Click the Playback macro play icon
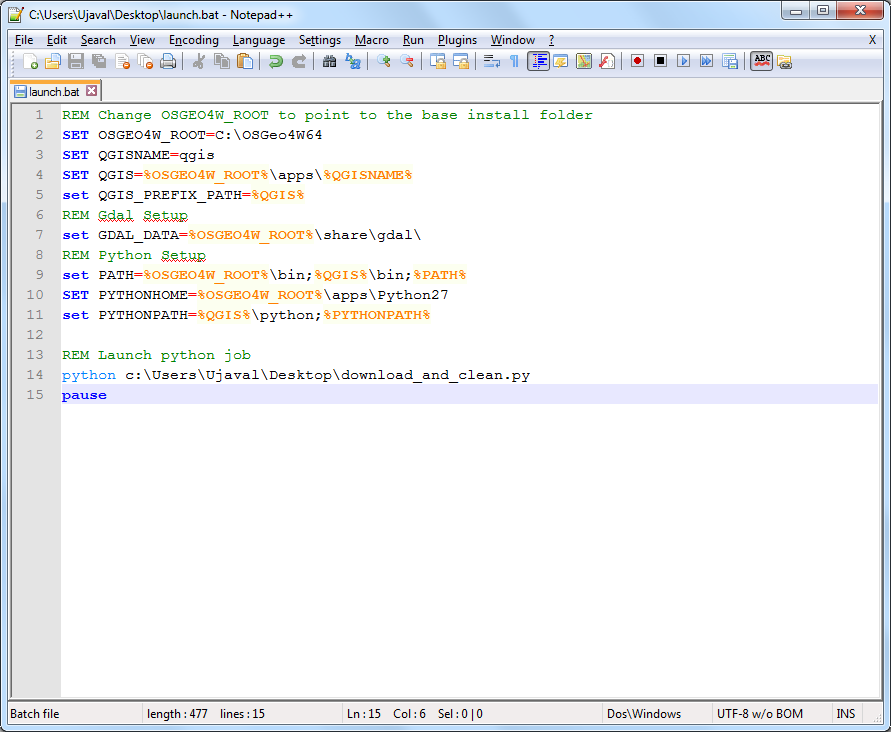 684,61
